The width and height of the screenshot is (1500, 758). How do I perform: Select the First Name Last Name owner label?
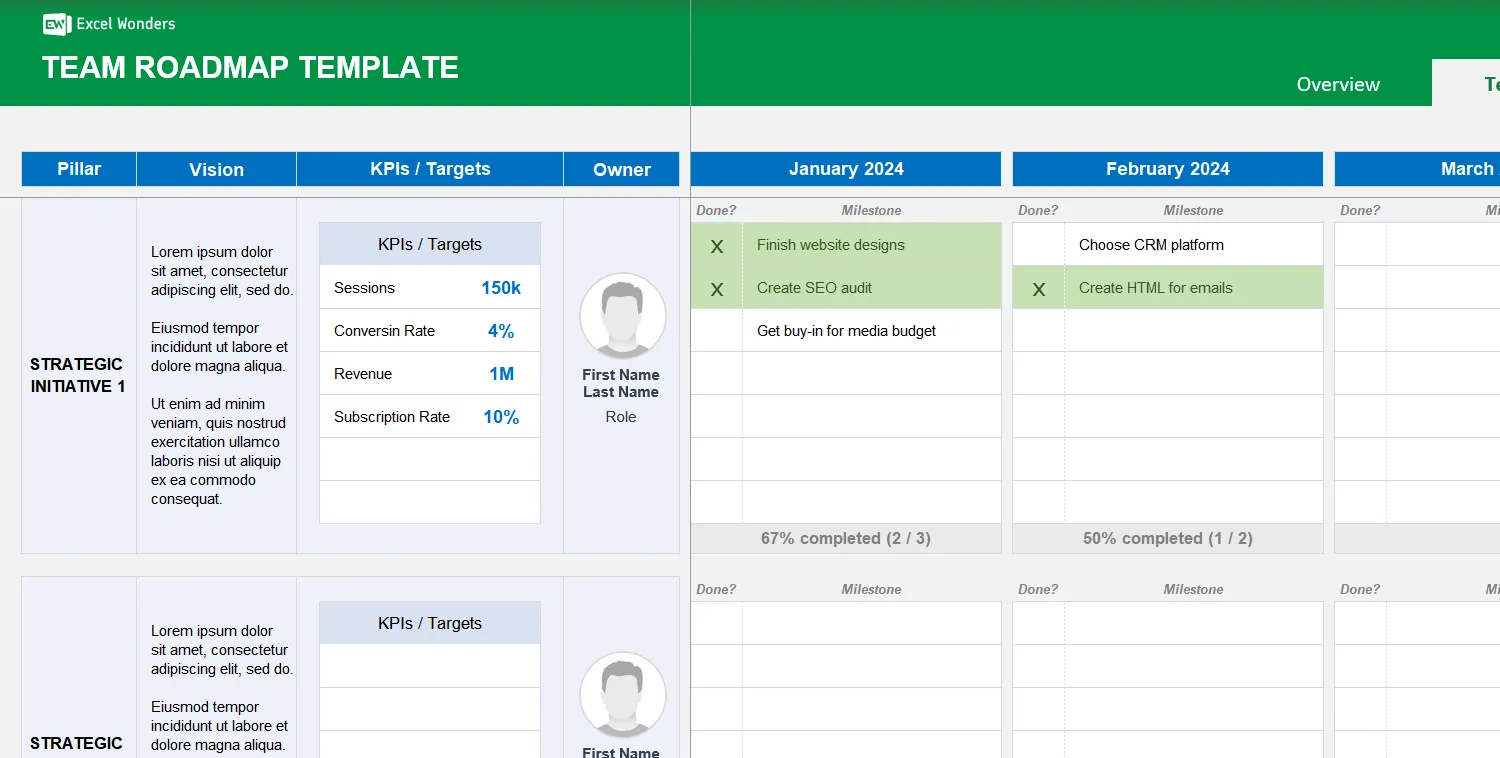coord(621,383)
